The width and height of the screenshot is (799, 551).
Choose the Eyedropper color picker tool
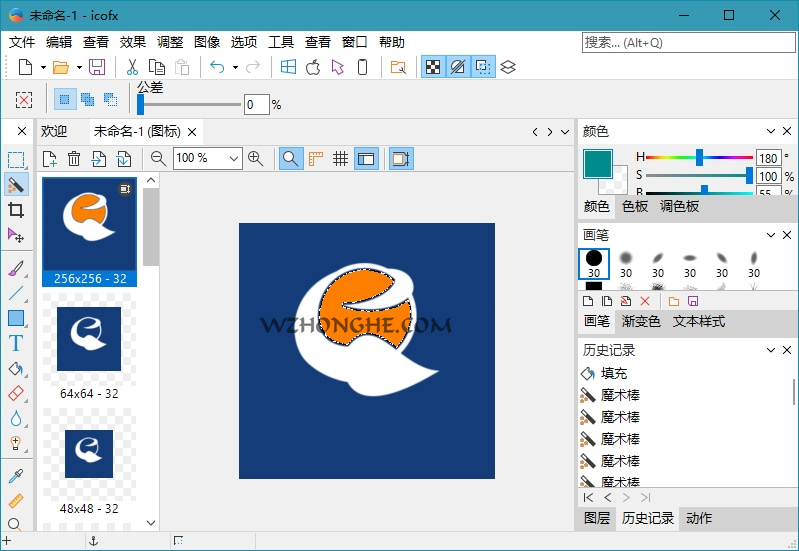tap(16, 475)
